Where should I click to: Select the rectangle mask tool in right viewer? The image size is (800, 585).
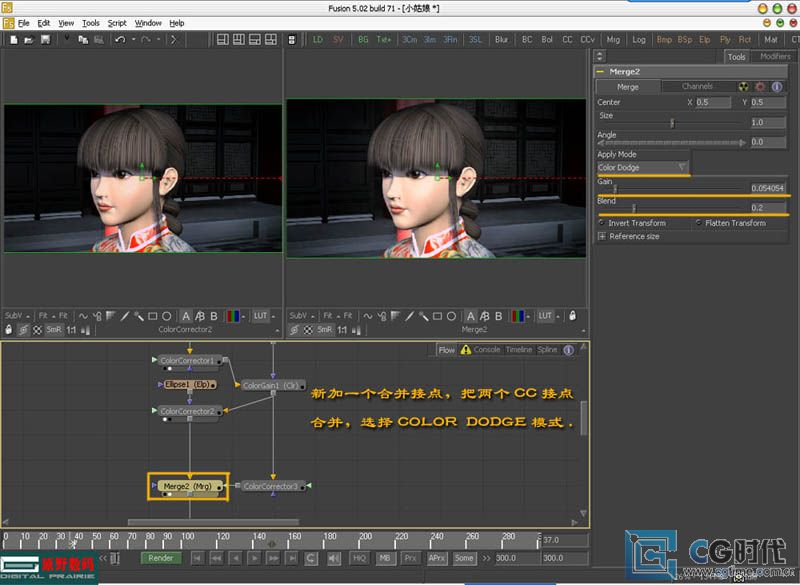coord(437,316)
